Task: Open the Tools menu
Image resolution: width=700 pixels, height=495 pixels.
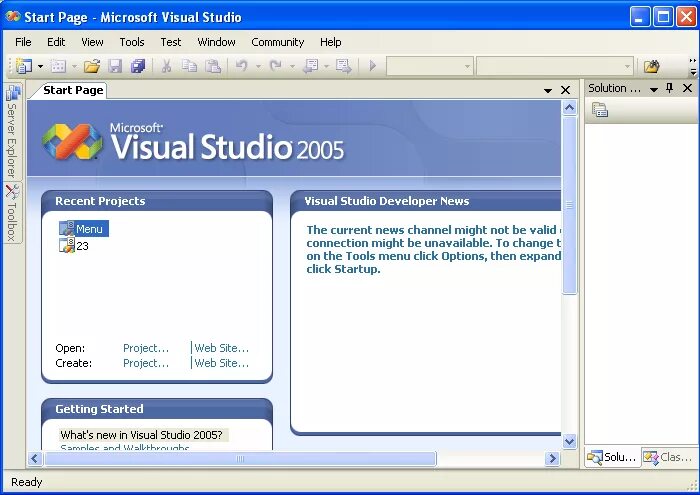Action: [x=132, y=42]
